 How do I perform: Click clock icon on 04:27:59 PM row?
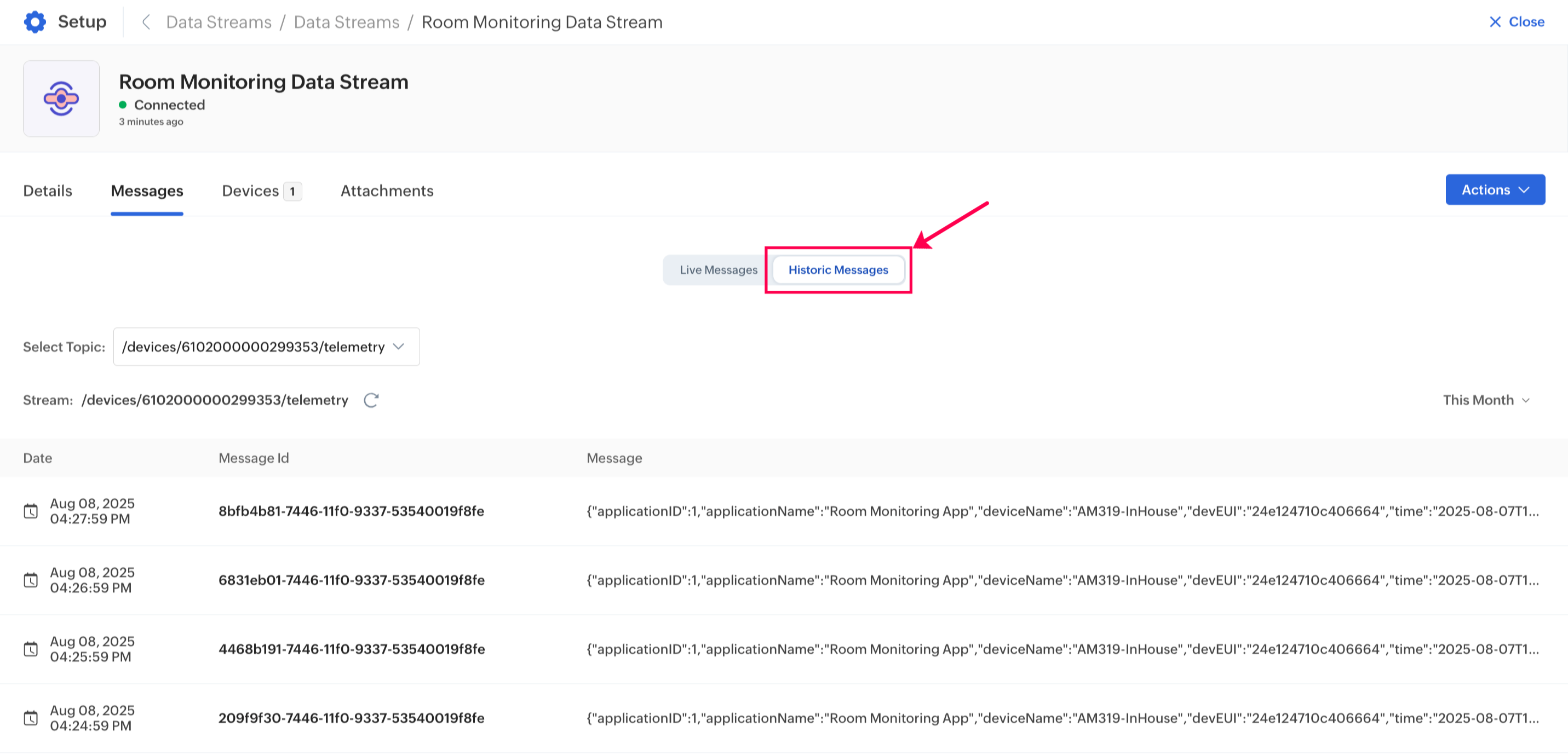click(x=31, y=511)
